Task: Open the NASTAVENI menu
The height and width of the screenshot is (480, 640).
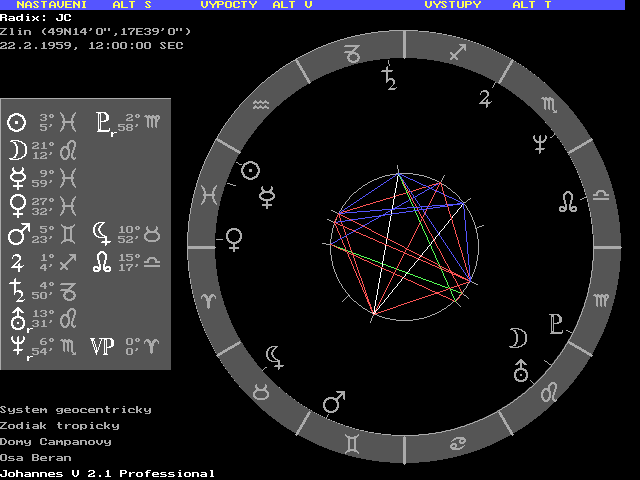Action: coord(51,5)
